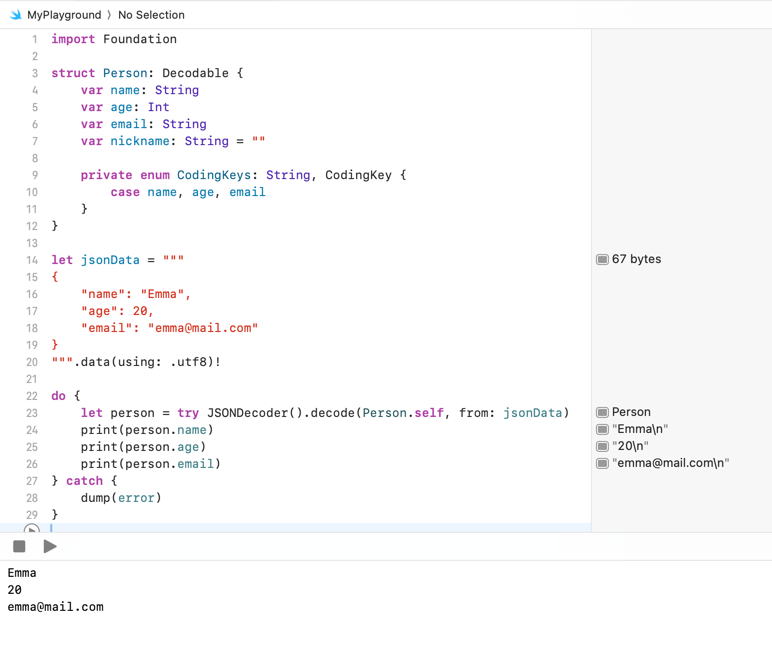Screen dimensions: 772x646
Task: Click line number 27 in the gutter
Action: pos(32,481)
